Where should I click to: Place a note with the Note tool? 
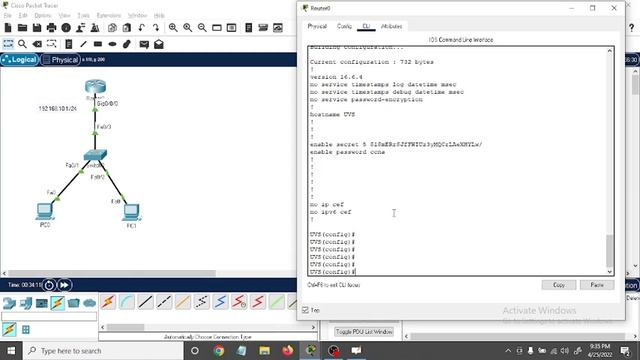(69, 44)
